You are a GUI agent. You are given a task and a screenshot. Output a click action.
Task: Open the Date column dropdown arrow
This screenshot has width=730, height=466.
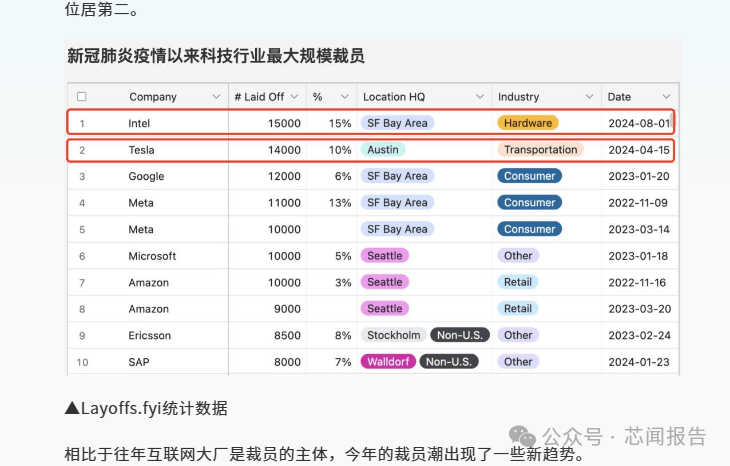(x=666, y=97)
